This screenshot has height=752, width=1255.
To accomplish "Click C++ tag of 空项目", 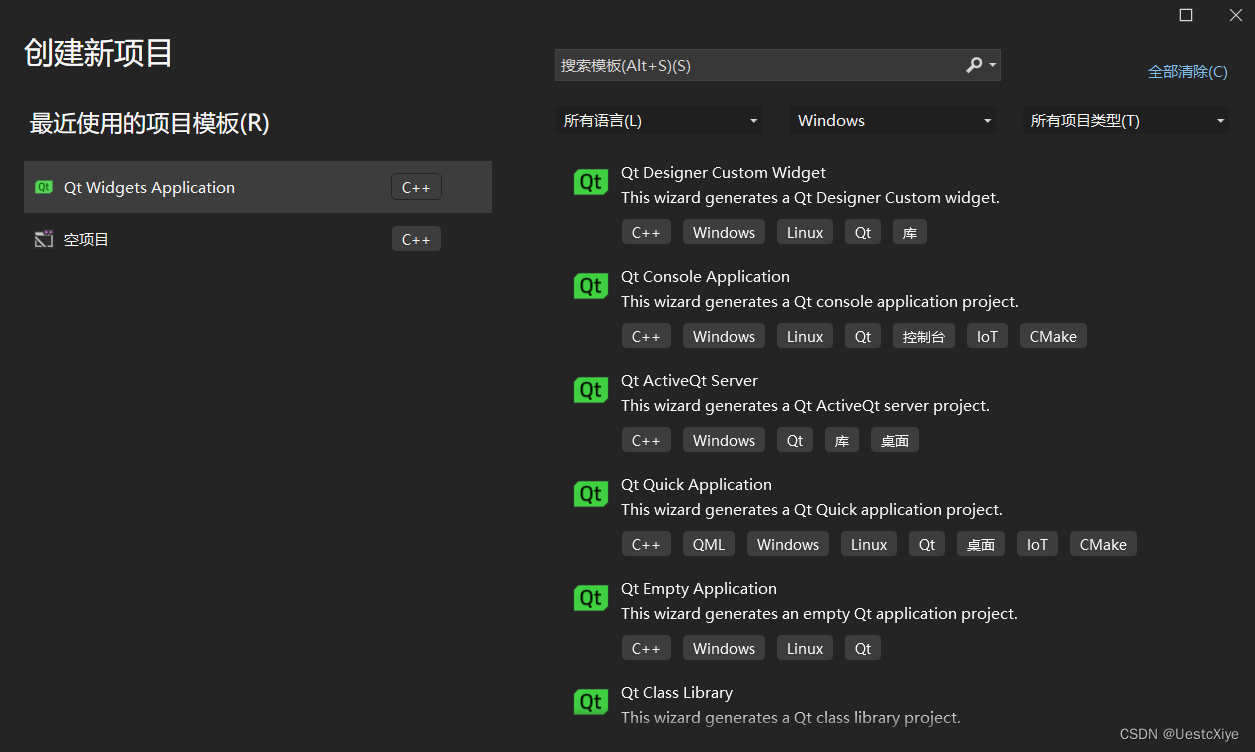I will tap(416, 239).
